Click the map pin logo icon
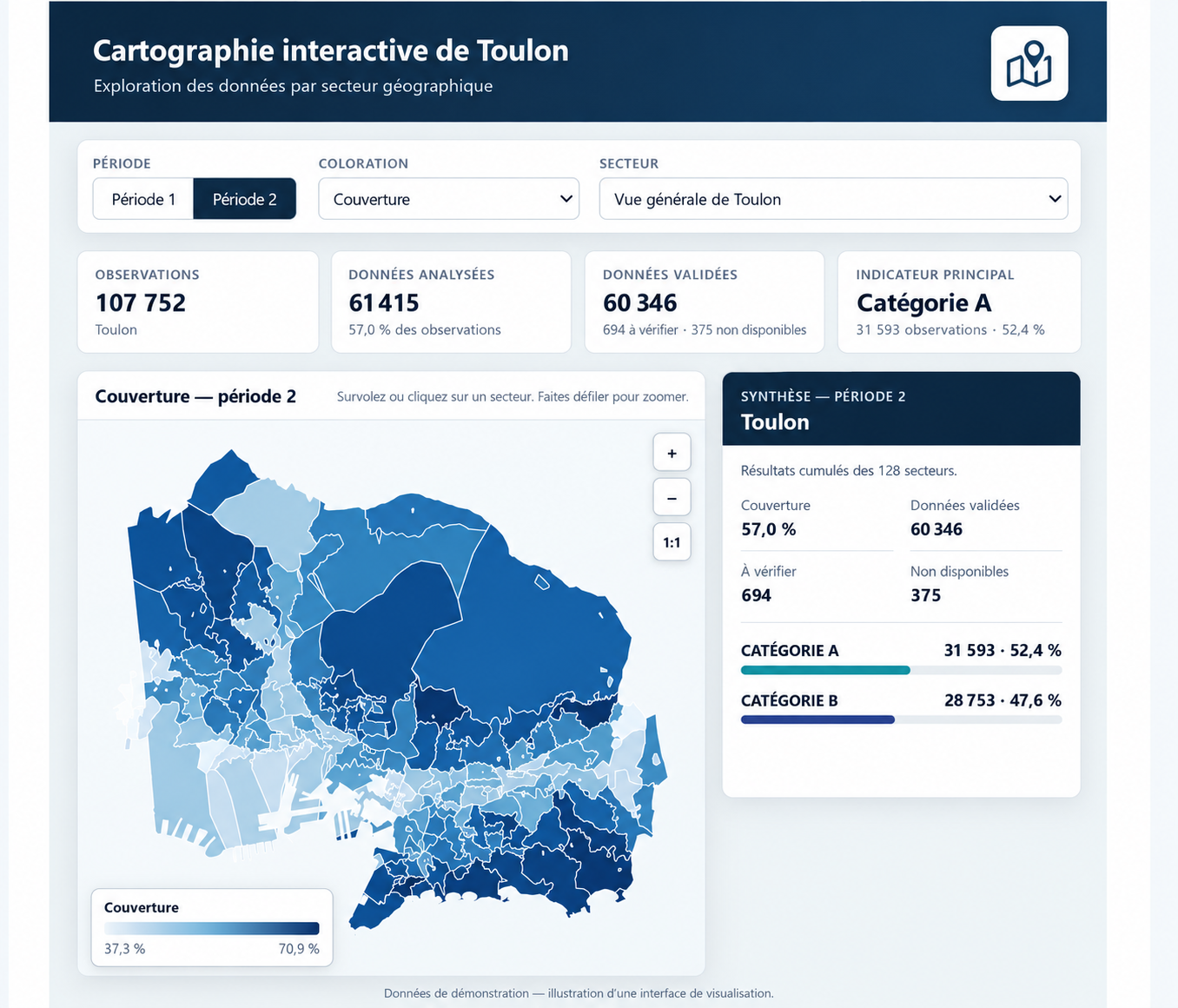This screenshot has height=1008, width=1178. point(1029,63)
